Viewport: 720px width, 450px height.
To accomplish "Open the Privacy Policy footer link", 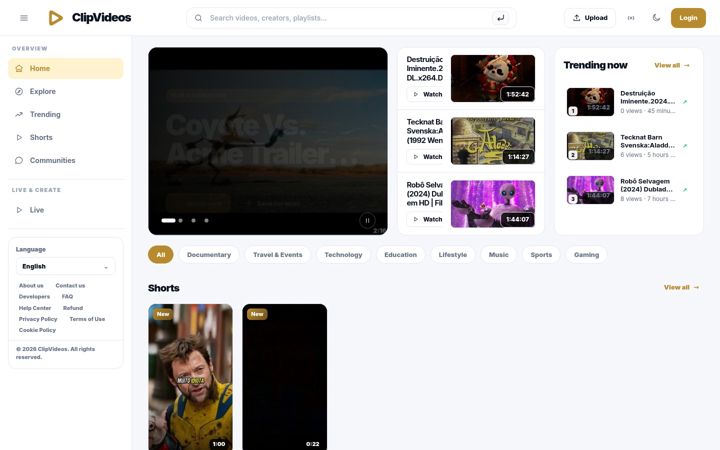I will 38,319.
